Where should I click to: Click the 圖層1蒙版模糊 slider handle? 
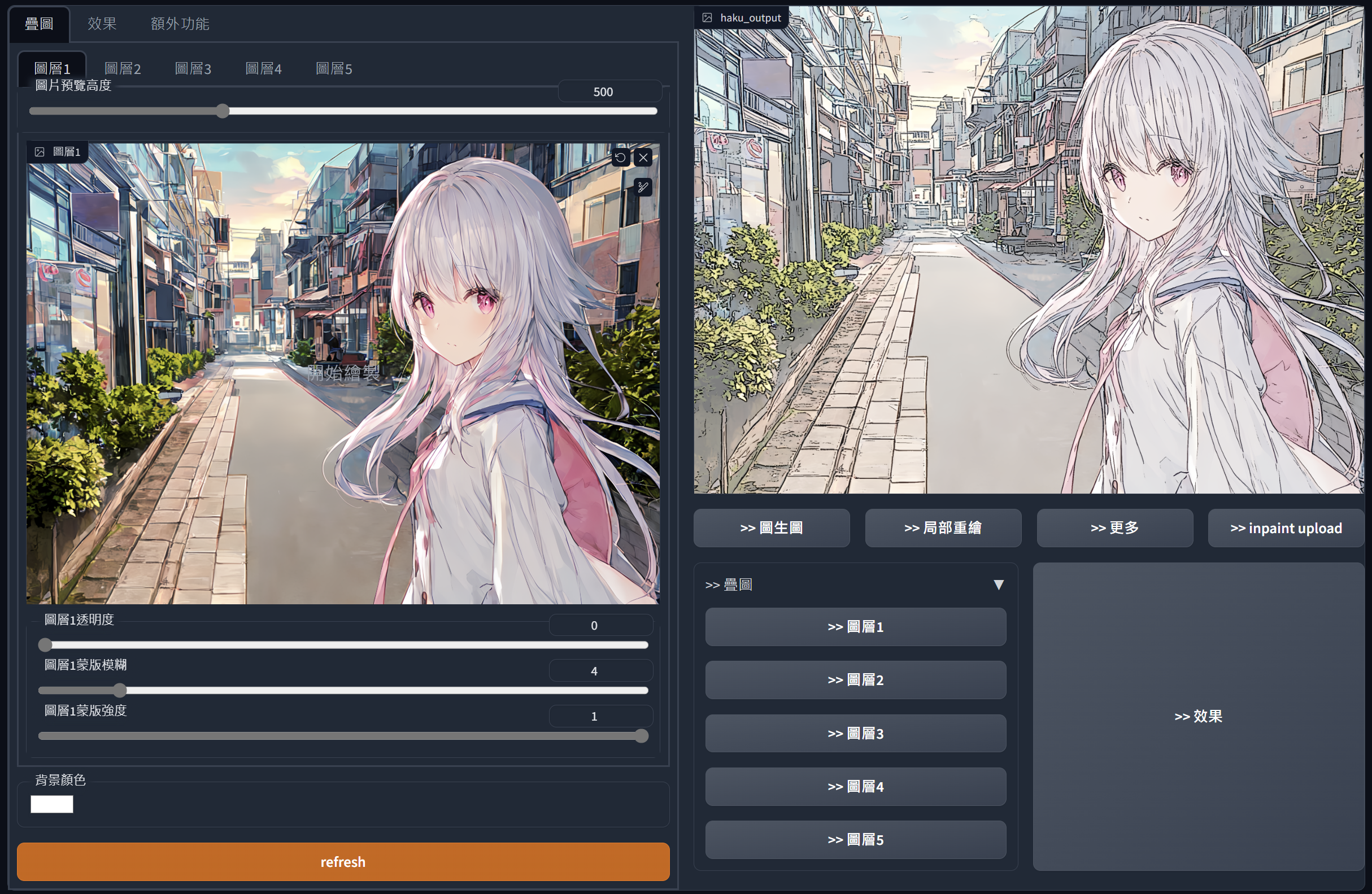tap(119, 690)
